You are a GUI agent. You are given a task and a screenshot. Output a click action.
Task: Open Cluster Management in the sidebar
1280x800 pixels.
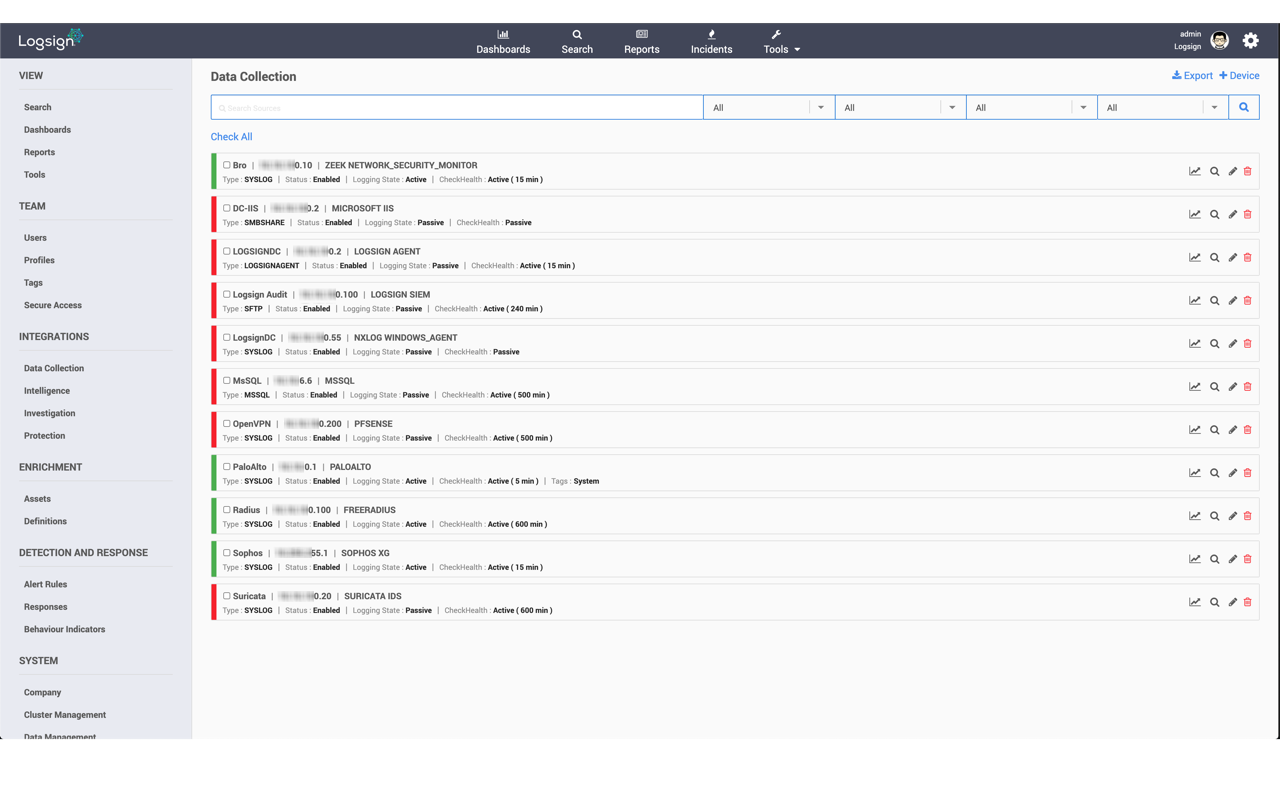[x=65, y=715]
